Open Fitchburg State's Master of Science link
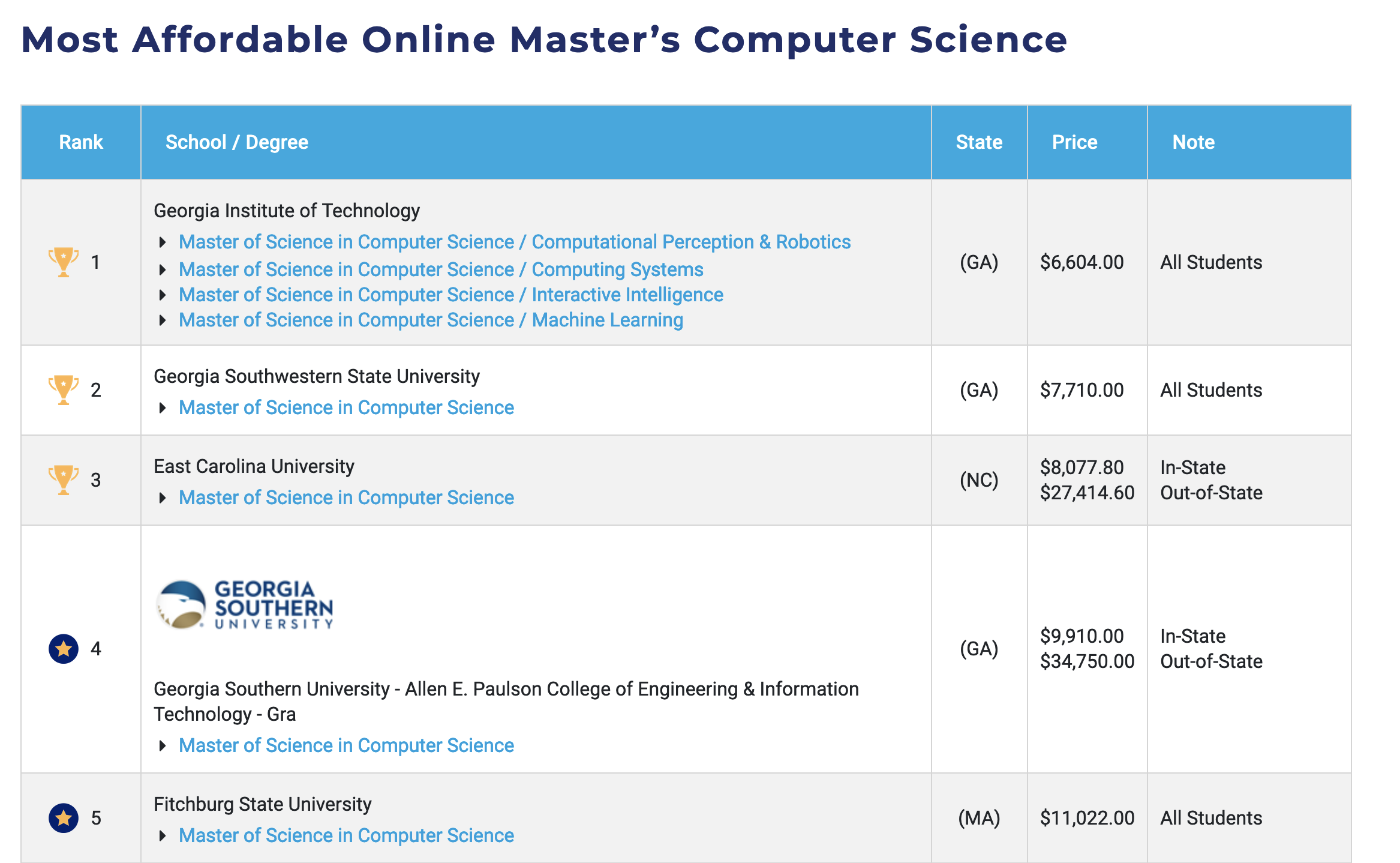Image resolution: width=1400 pixels, height=863 pixels. click(x=346, y=835)
